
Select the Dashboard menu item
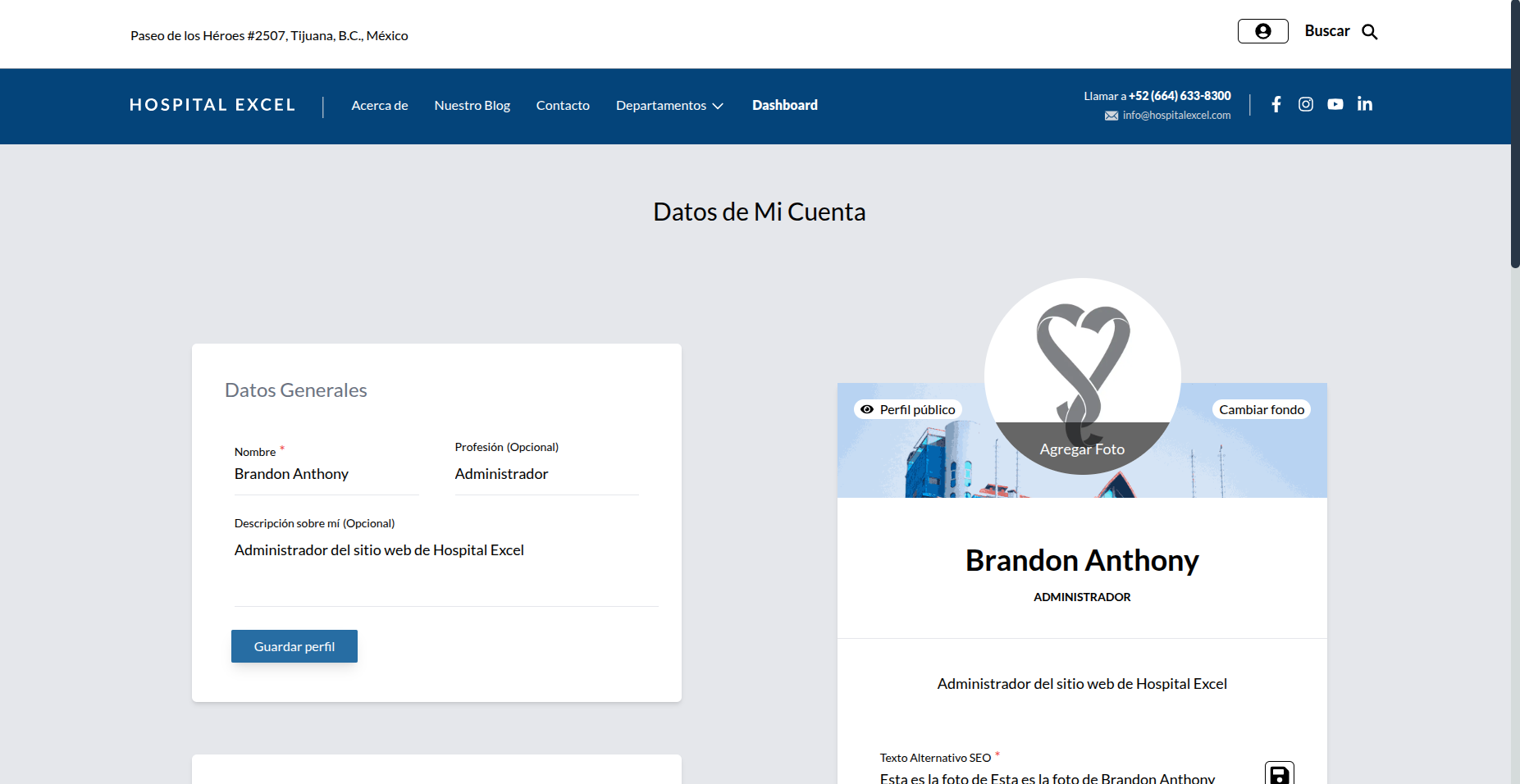click(x=784, y=105)
